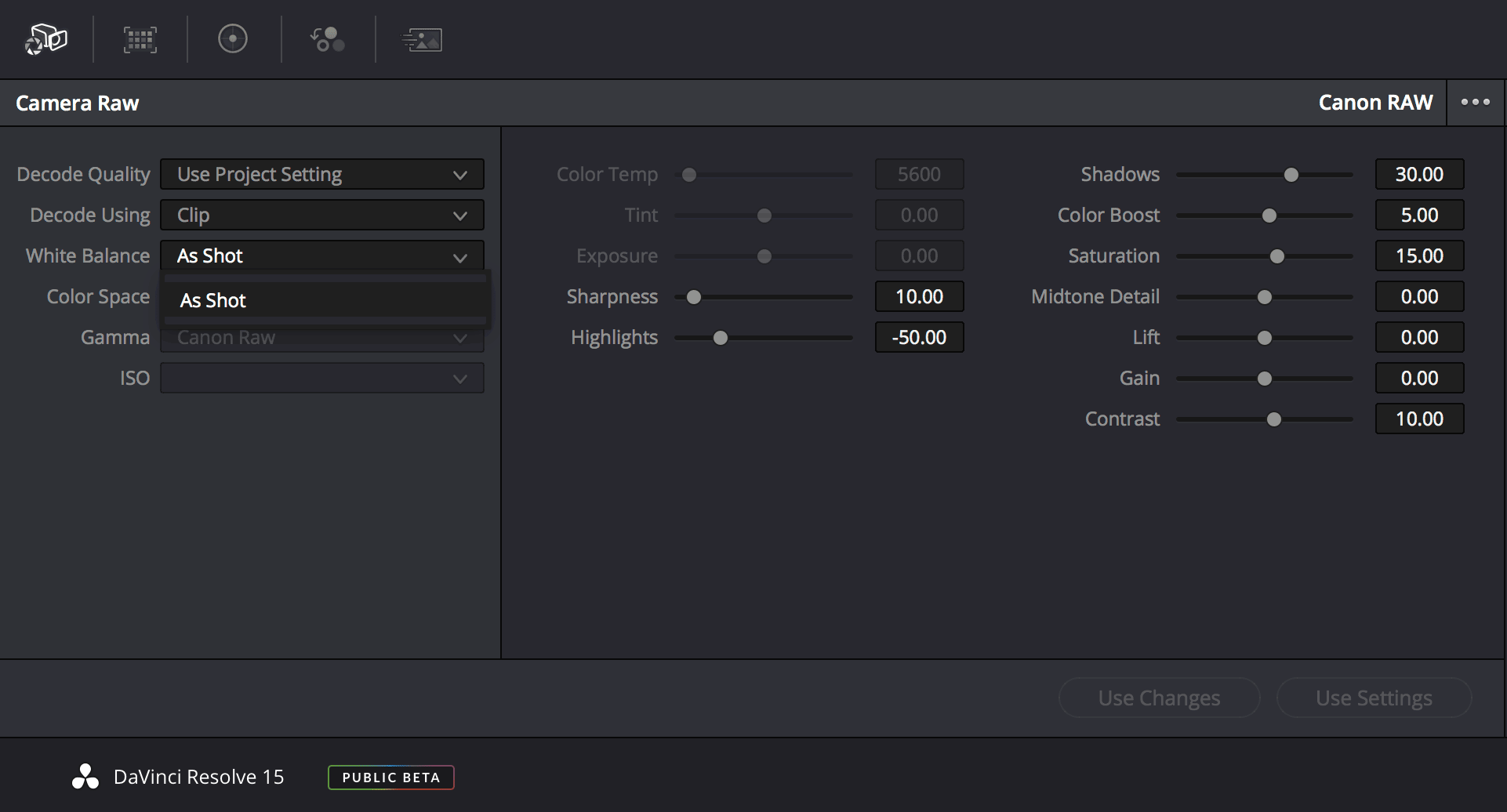Image resolution: width=1507 pixels, height=812 pixels.
Task: Click the Color Space label
Action: [99, 296]
